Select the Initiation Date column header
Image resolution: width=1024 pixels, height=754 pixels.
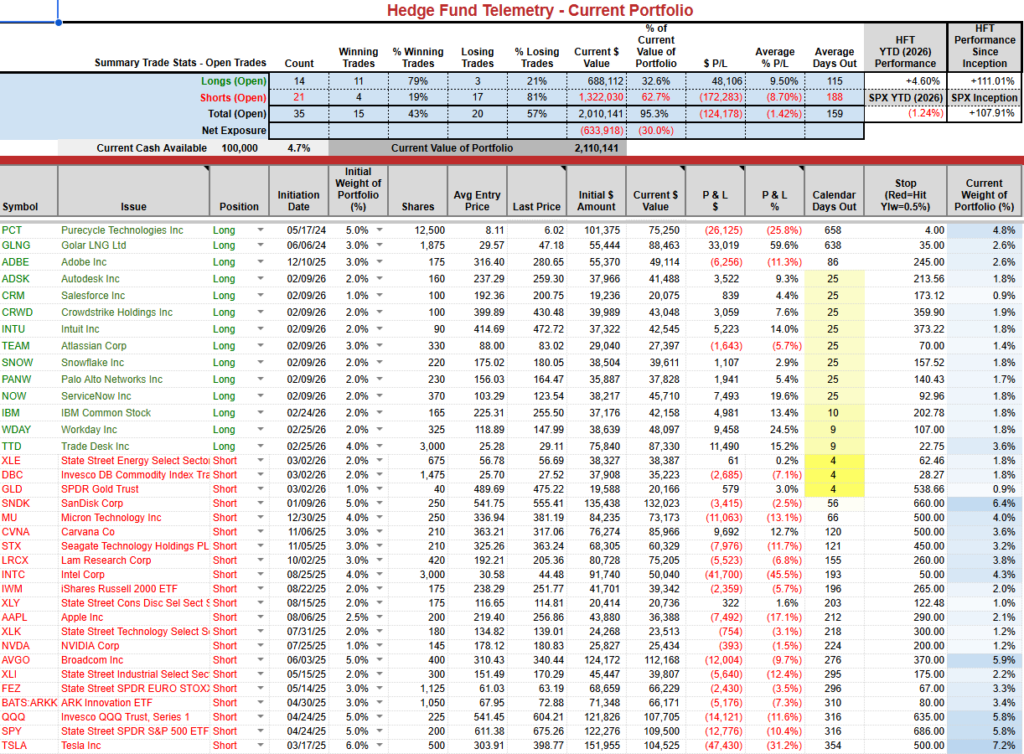(x=298, y=200)
